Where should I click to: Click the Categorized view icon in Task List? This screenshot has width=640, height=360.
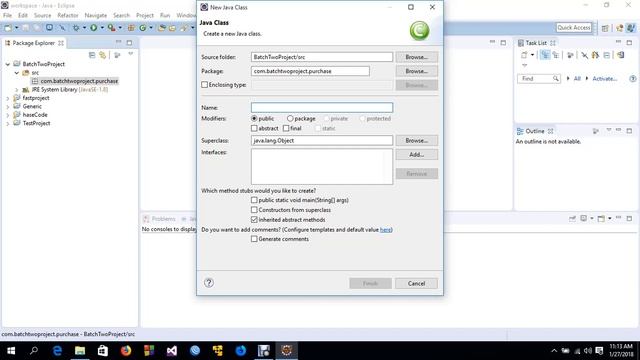(x=545, y=55)
